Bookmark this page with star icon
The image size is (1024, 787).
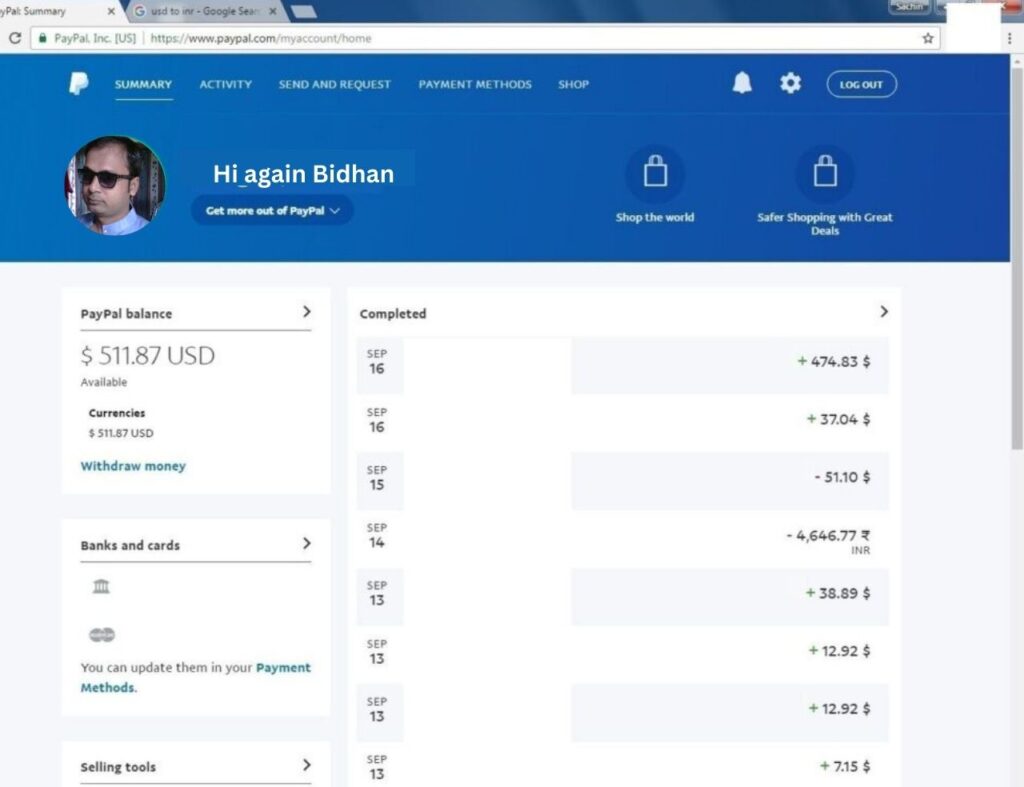[928, 38]
